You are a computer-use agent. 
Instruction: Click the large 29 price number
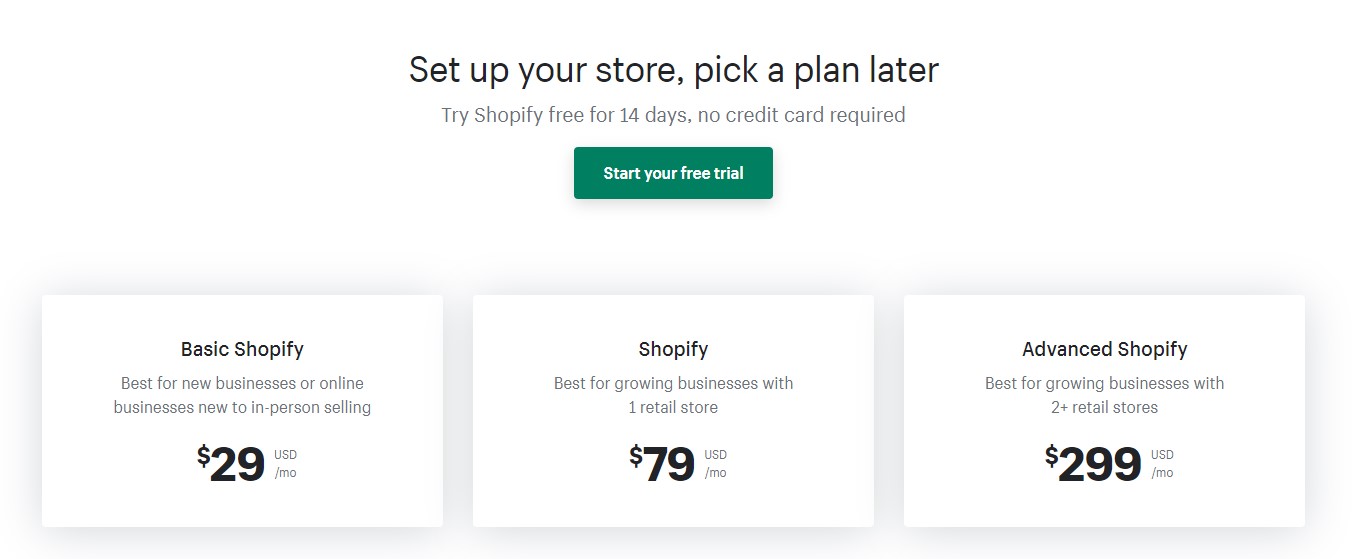238,465
